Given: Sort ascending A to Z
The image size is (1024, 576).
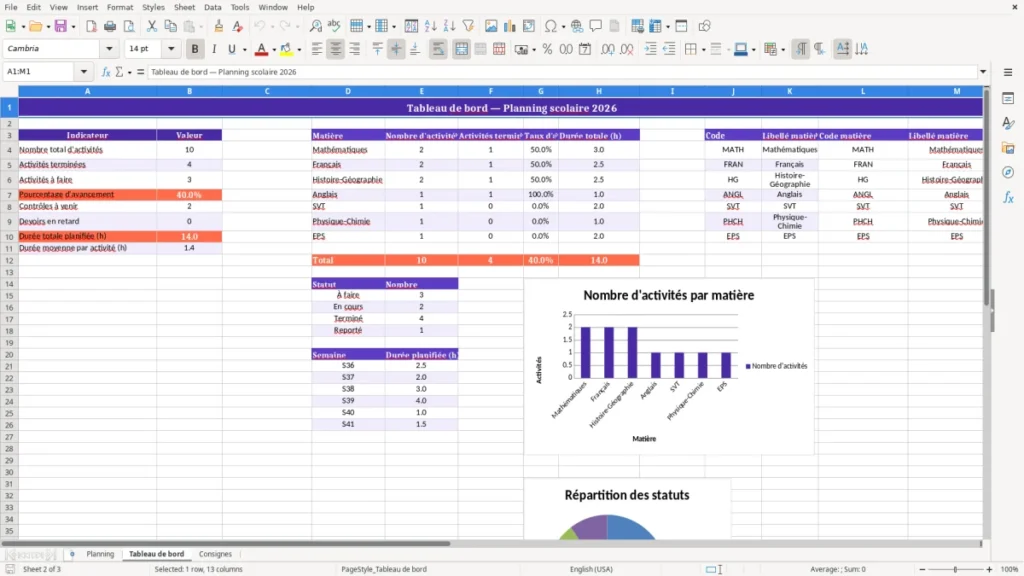Looking at the screenshot, I should tap(430, 26).
